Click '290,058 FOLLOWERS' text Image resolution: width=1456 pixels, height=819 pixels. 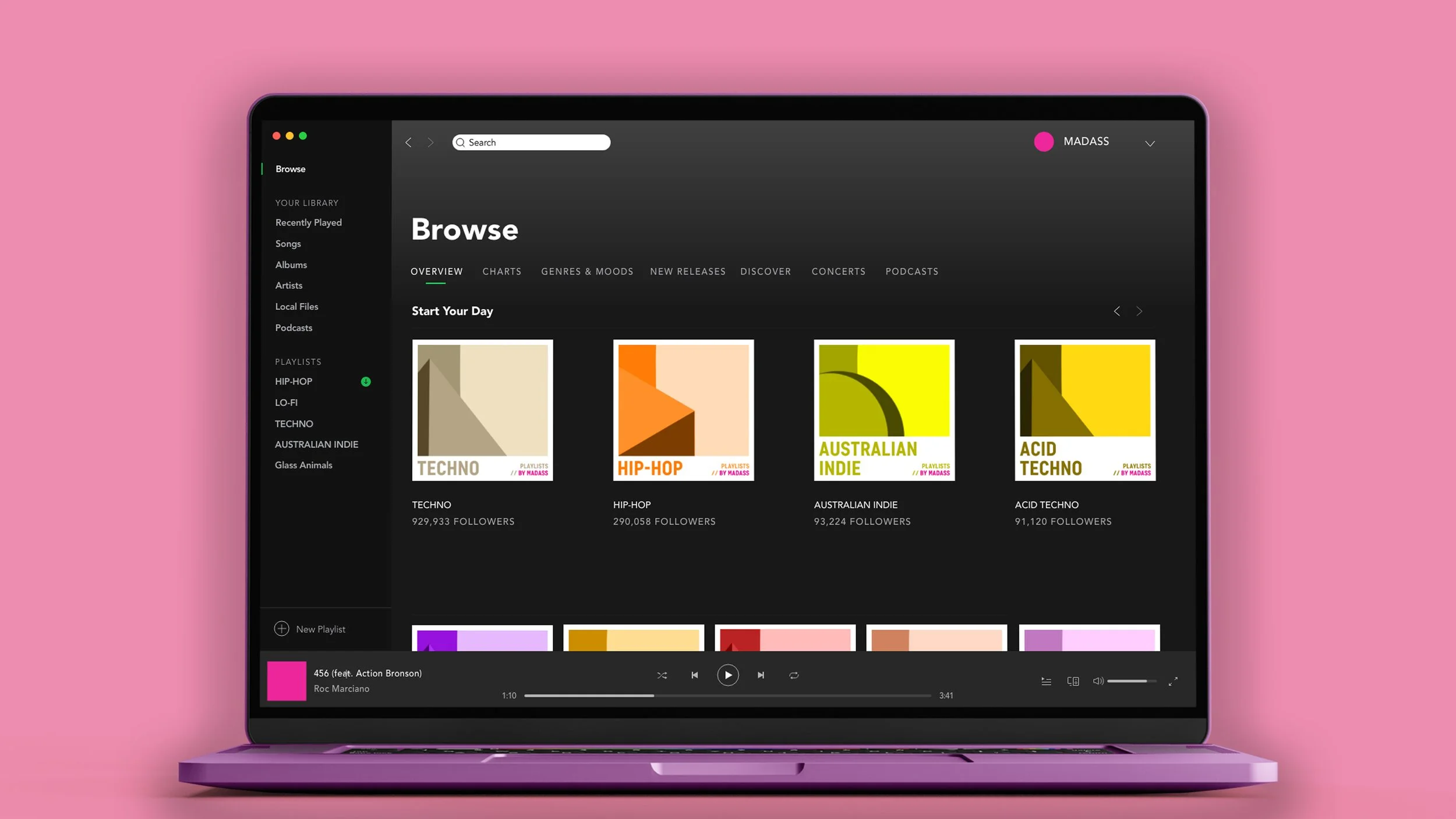[664, 521]
